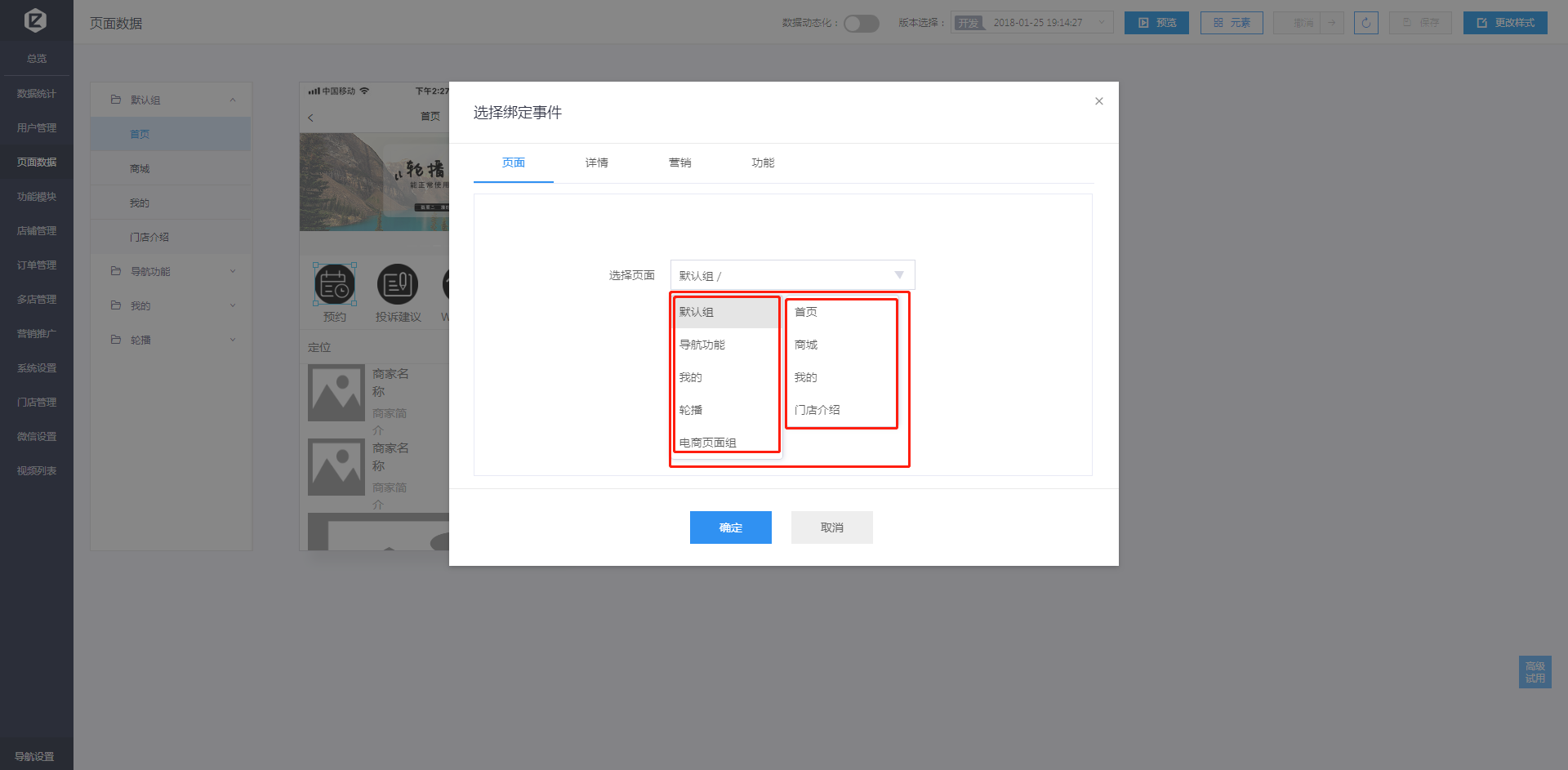Viewport: 1568px width, 770px height.
Task: Select 电商页面组 in the group list
Action: pos(708,443)
